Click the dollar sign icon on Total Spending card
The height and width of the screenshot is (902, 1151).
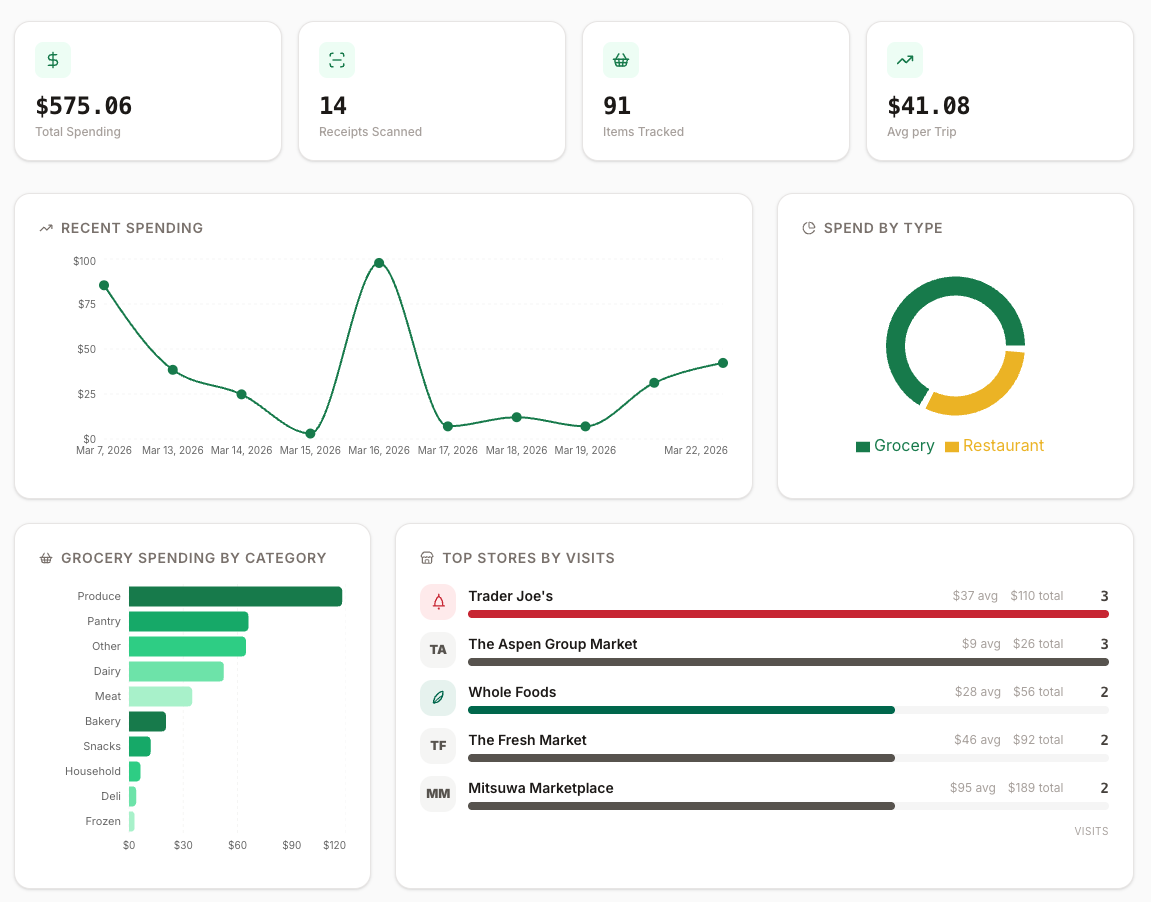point(52,60)
